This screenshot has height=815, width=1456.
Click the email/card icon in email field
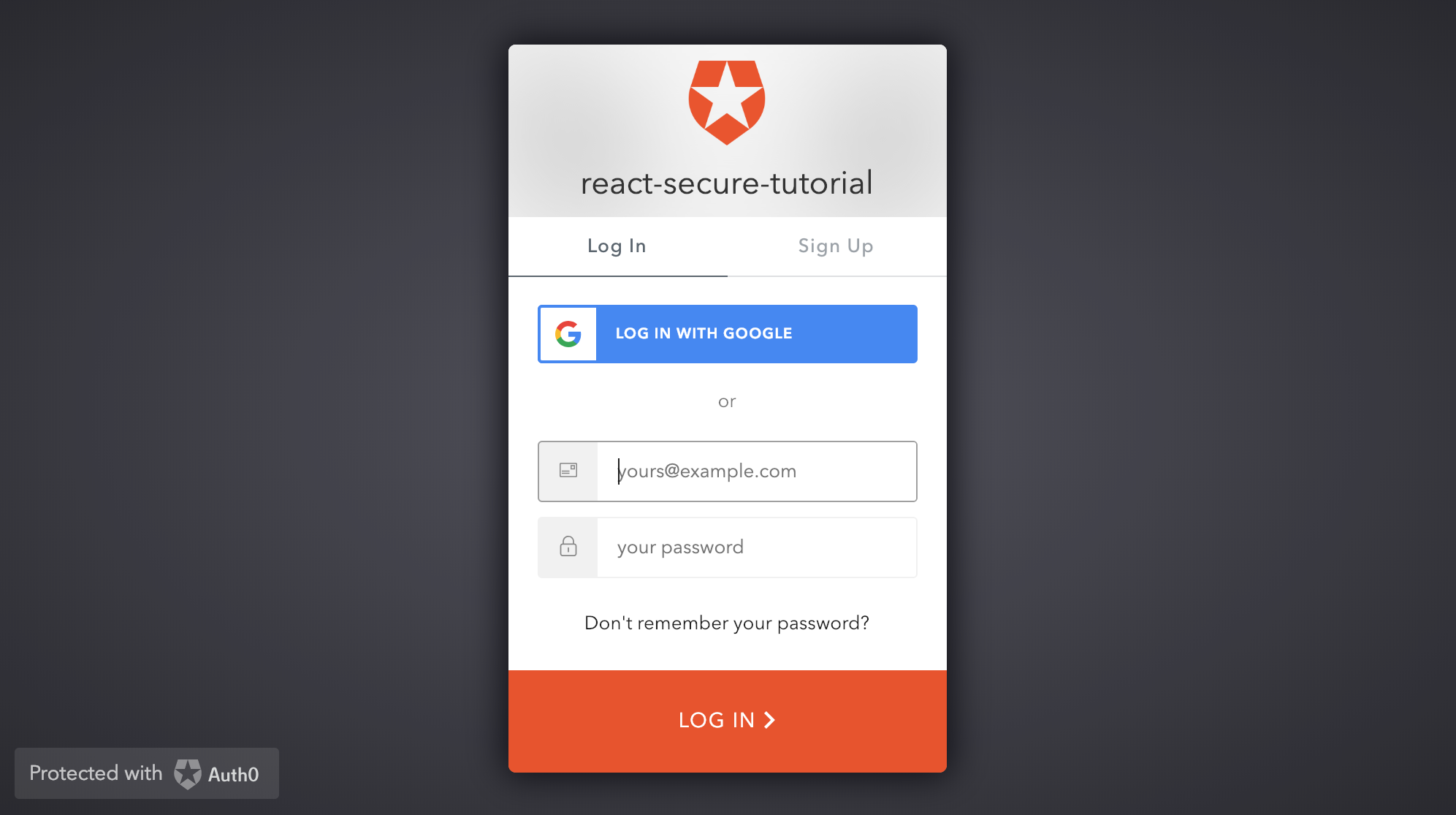568,471
